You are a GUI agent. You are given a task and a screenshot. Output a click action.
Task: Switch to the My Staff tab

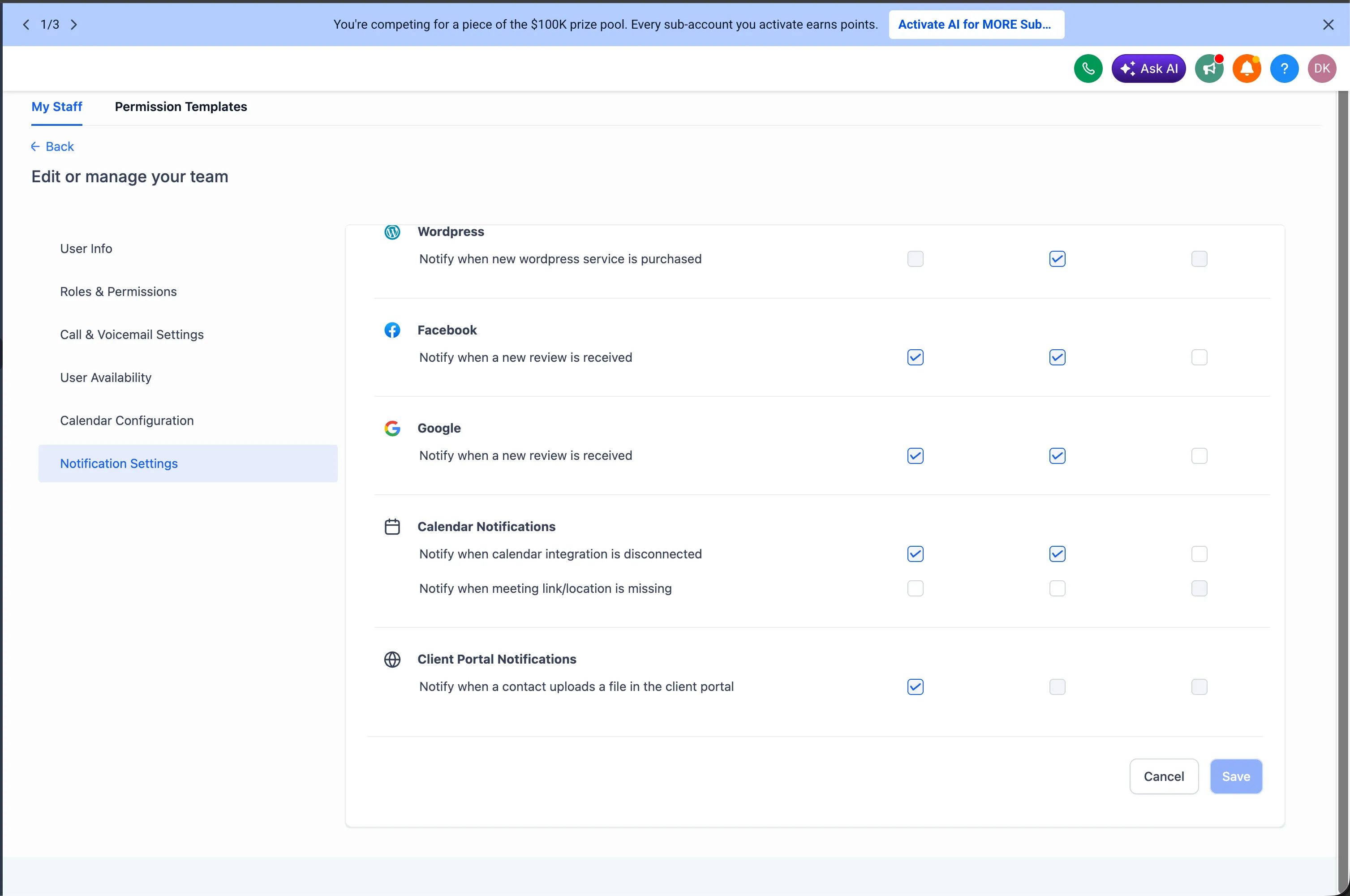click(56, 107)
